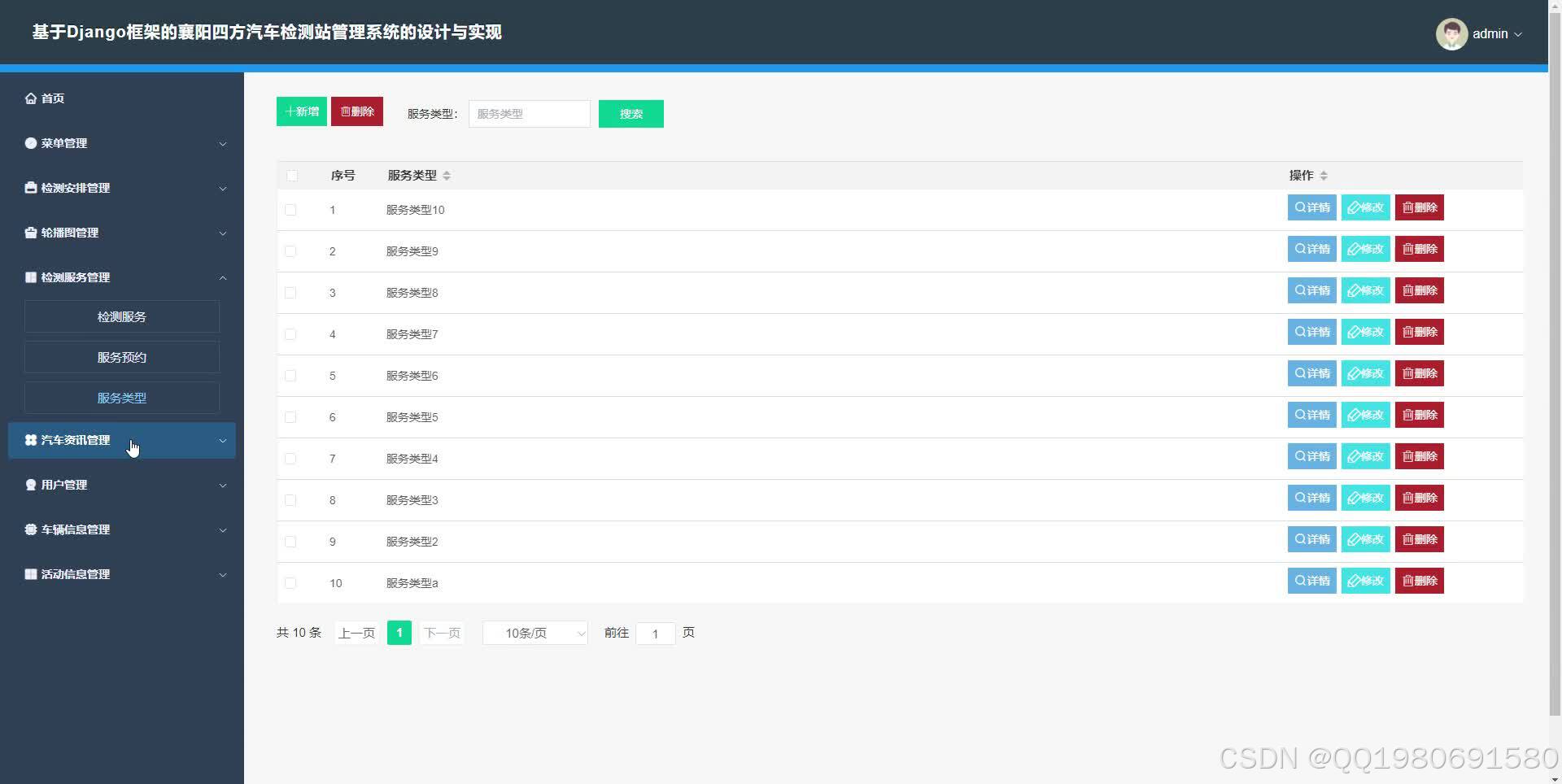1562x784 pixels.
Task: Open the 10条/页 page size dropdown
Action: (535, 633)
